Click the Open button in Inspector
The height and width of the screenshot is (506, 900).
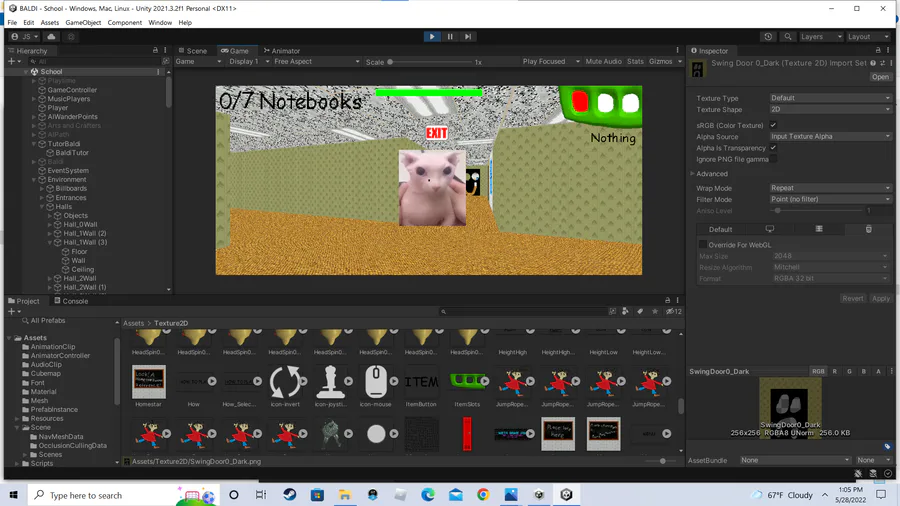pyautogui.click(x=880, y=77)
